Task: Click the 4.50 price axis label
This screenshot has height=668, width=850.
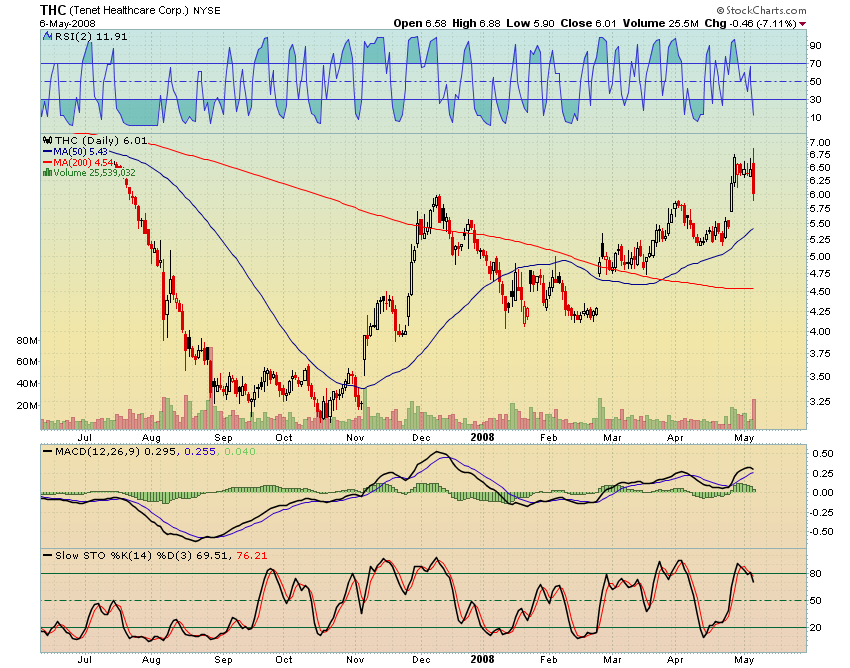Action: [819, 292]
